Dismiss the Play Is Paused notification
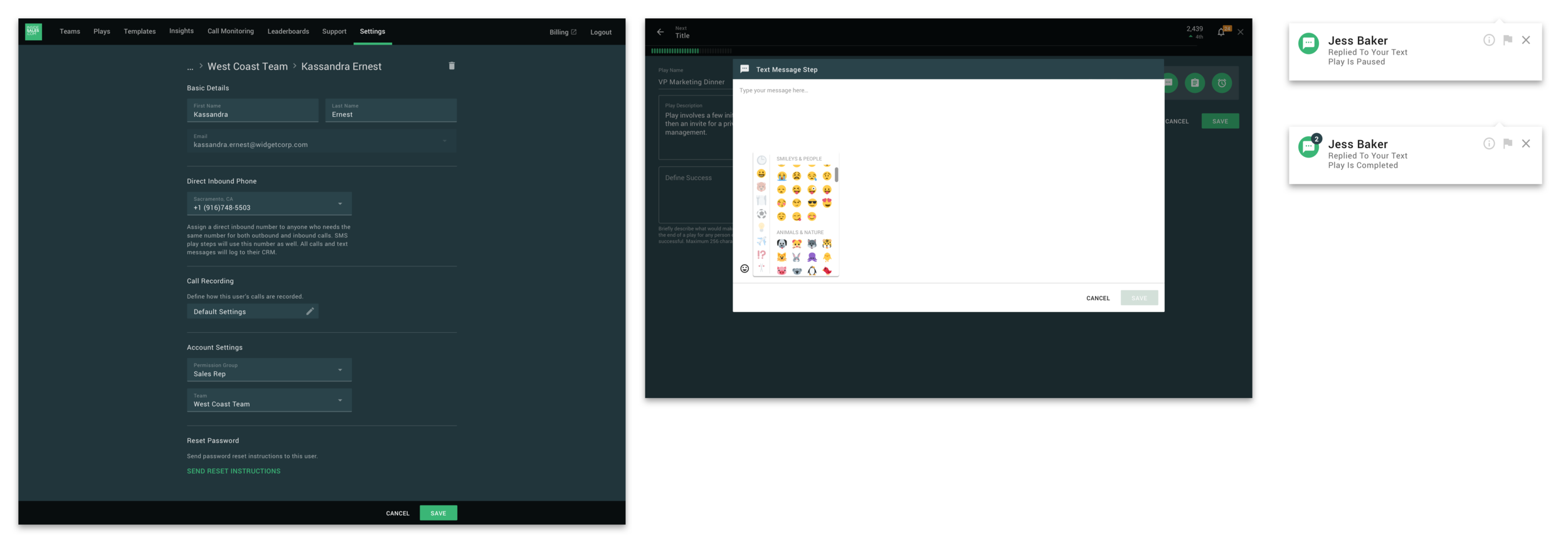Screen dimensions: 1568x543 pyautogui.click(x=1526, y=40)
